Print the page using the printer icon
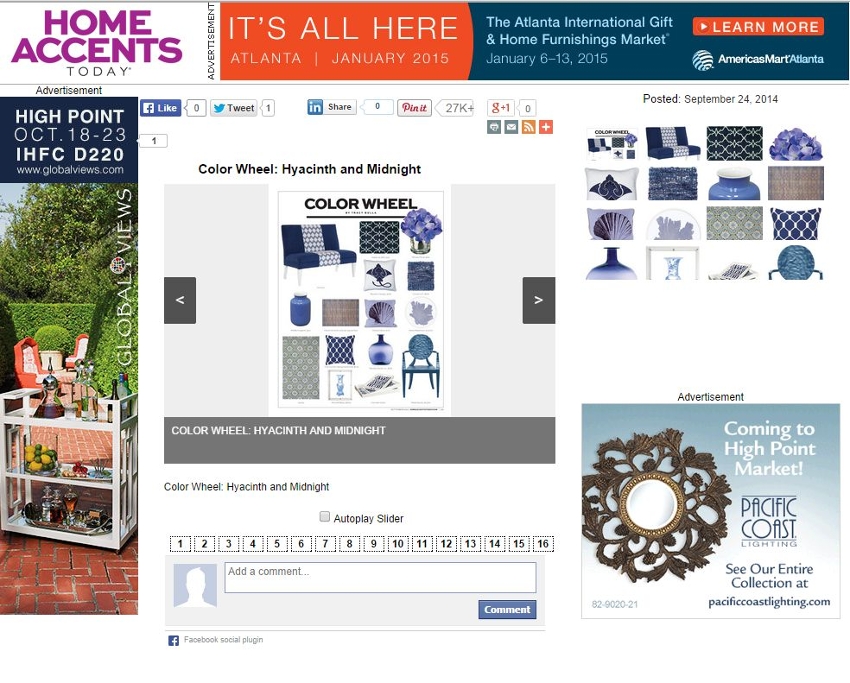The image size is (850, 683). tap(494, 127)
